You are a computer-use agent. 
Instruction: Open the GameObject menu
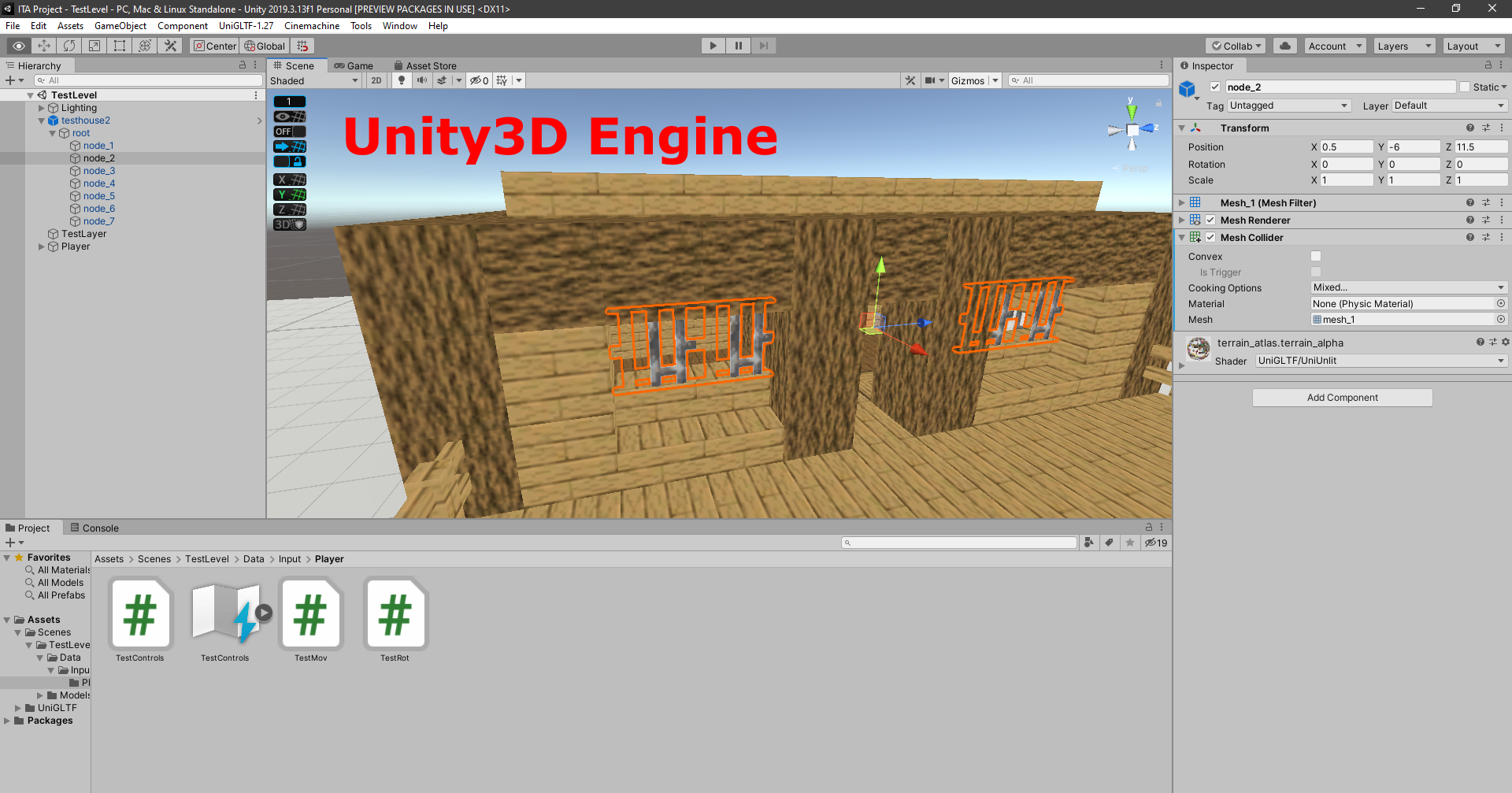tap(120, 26)
